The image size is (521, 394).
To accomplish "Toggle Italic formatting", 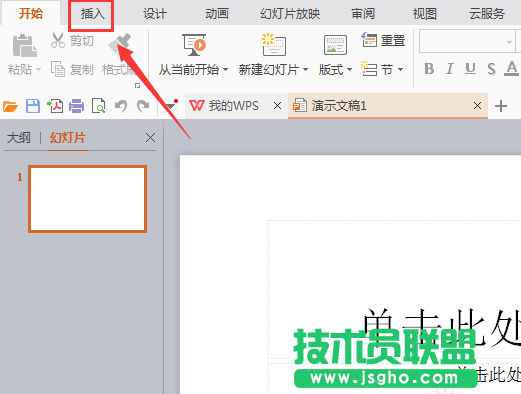I will [x=450, y=69].
